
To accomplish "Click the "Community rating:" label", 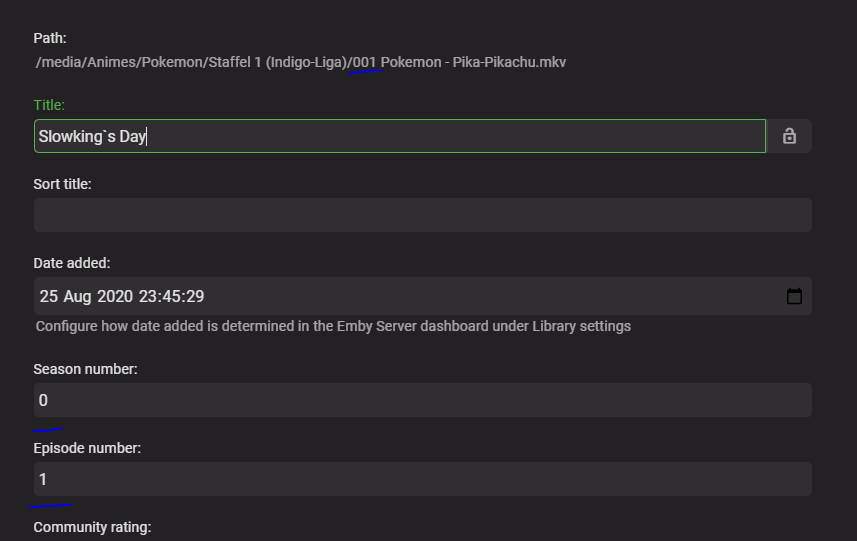I will pos(92,526).
